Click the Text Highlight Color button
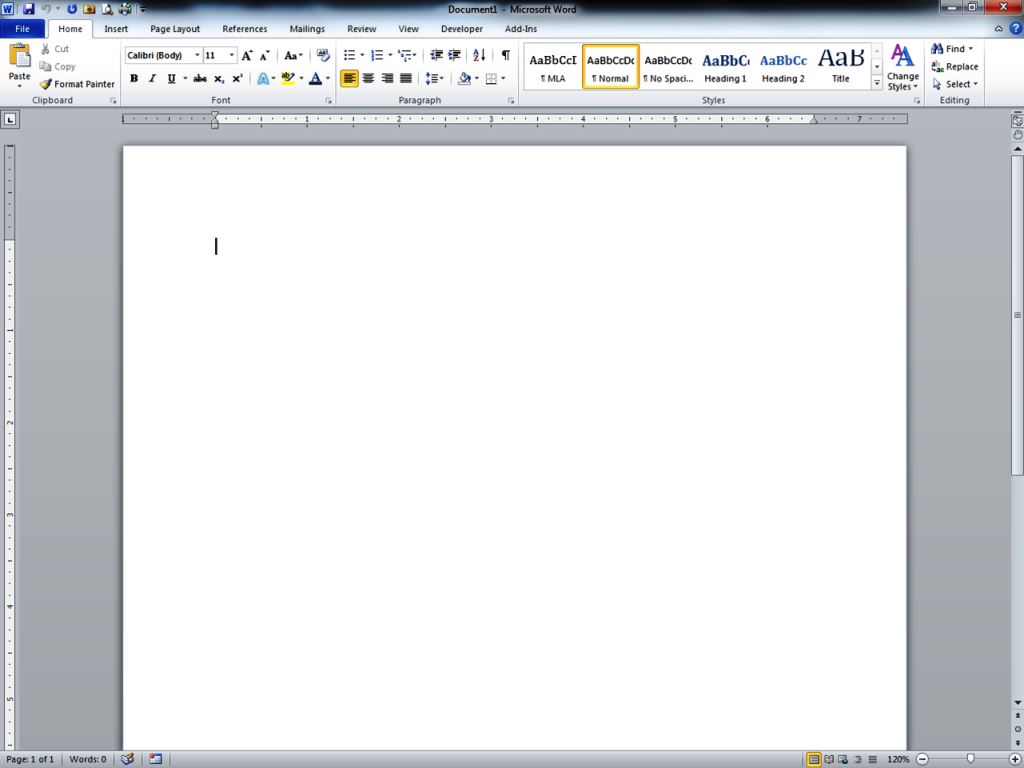Viewport: 1024px width, 768px height. click(288, 78)
